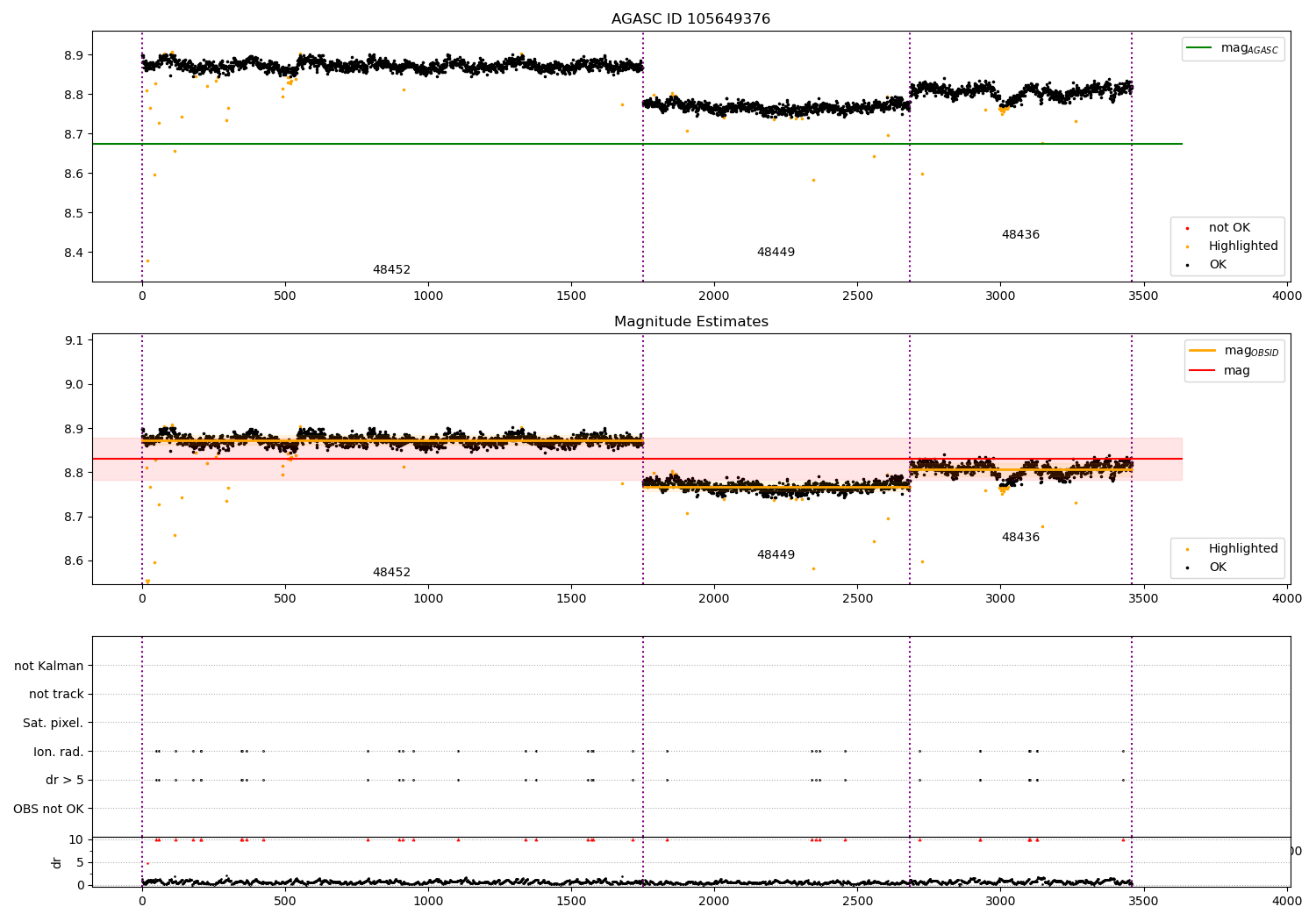
Task: Click the 2500 x-tick in bottom plot
Action: point(857,901)
